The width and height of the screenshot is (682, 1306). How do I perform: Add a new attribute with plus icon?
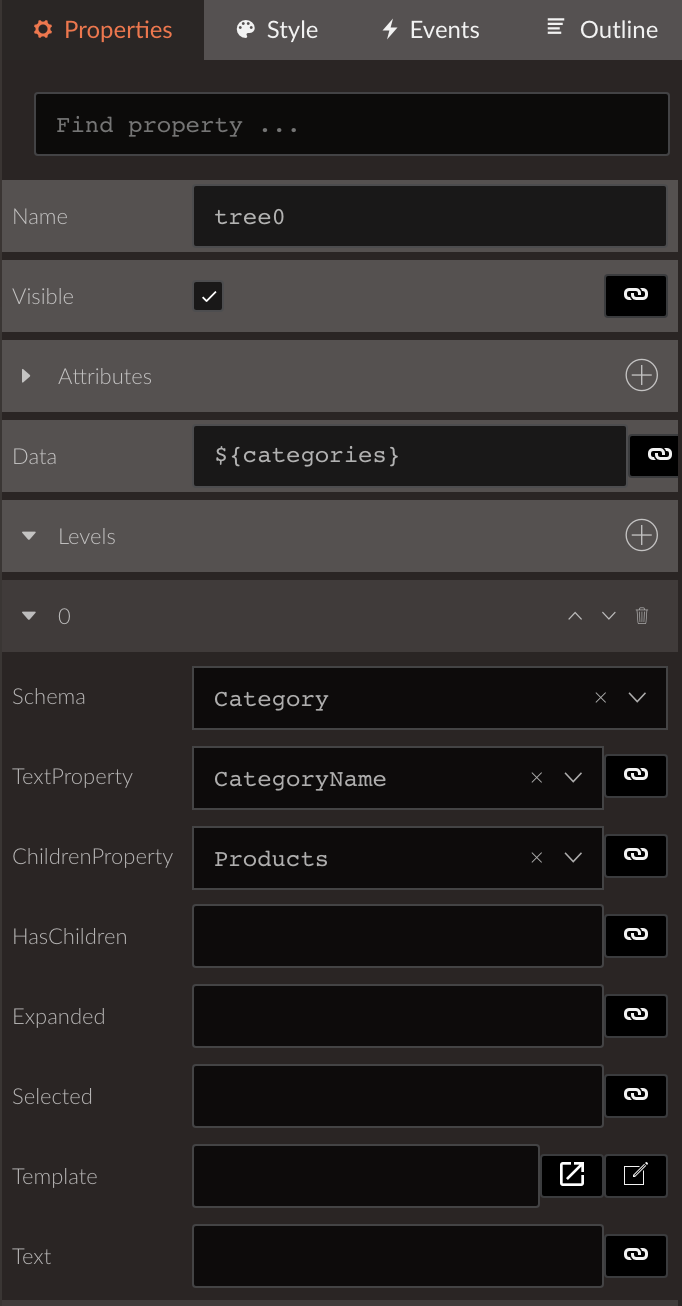(x=641, y=376)
